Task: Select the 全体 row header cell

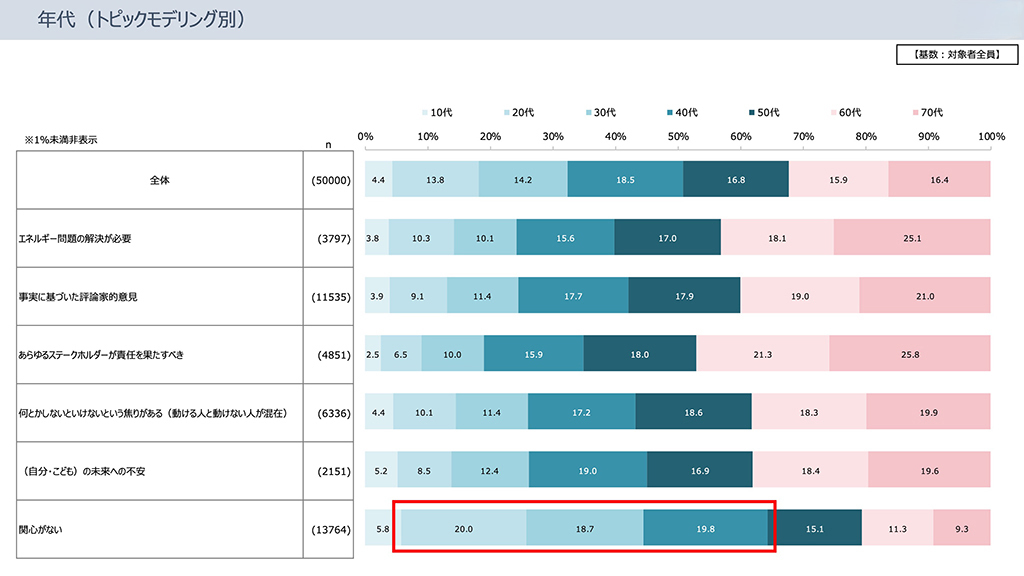Action: click(x=160, y=180)
